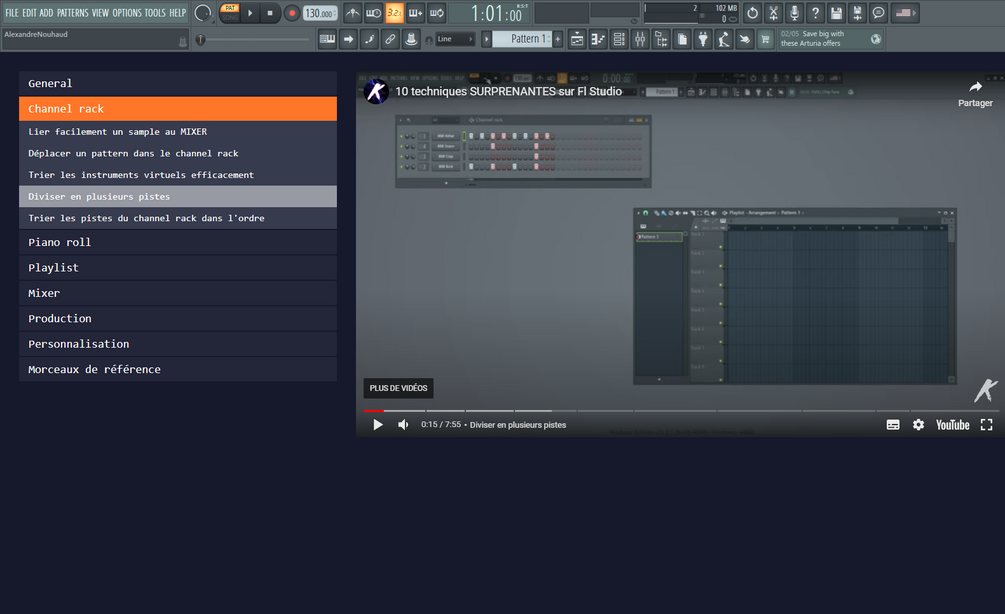Open the audio editor scissors icon
Screen dimensions: 1005x614
774,13
